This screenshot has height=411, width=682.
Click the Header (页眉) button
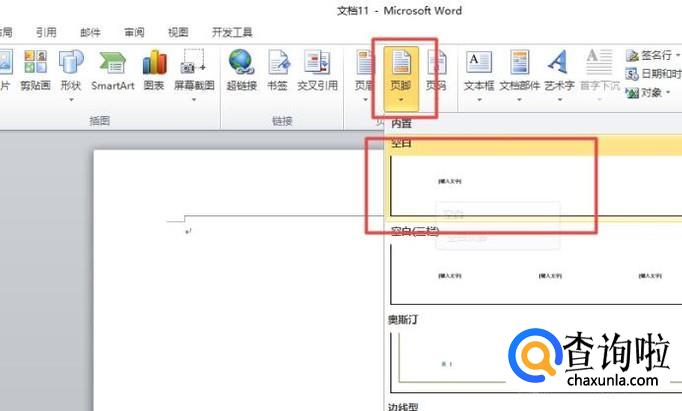(364, 75)
